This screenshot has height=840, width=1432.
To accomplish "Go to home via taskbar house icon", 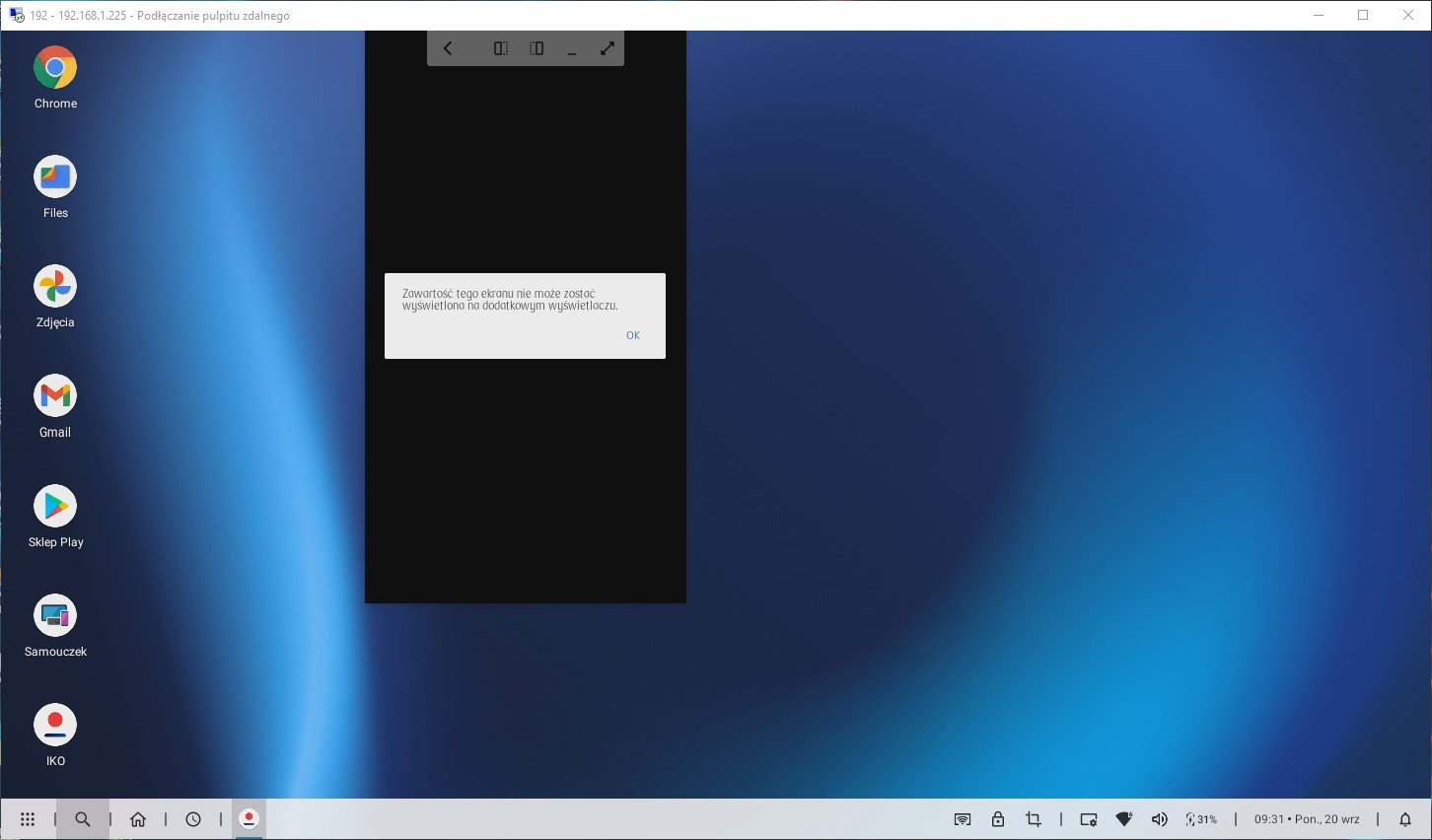I will (138, 819).
